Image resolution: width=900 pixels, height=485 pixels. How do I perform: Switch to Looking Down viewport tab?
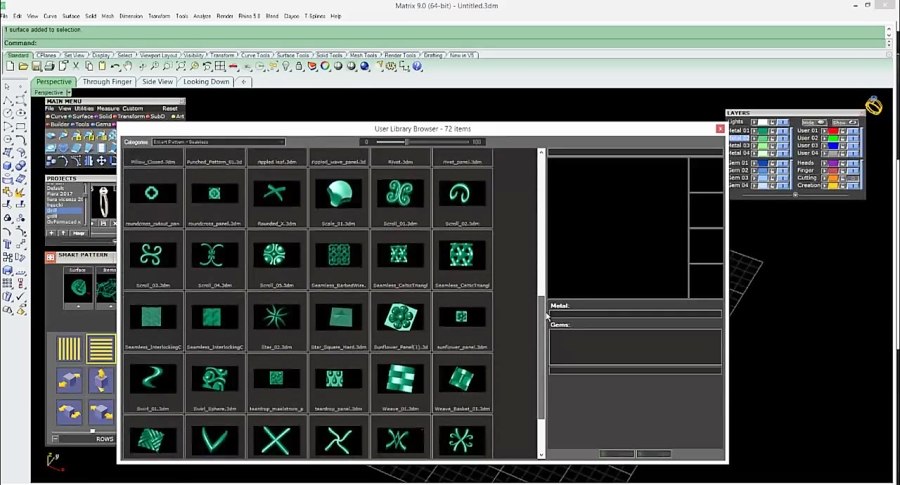(x=206, y=82)
